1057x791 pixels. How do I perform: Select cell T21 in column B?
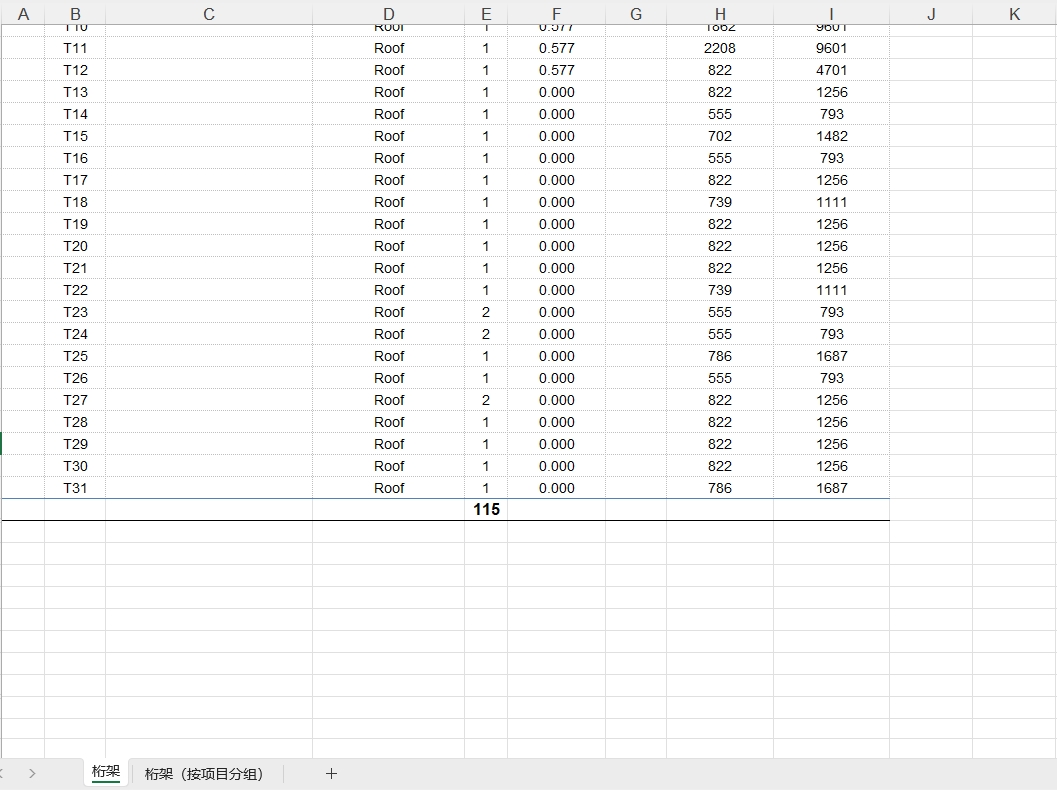75,268
